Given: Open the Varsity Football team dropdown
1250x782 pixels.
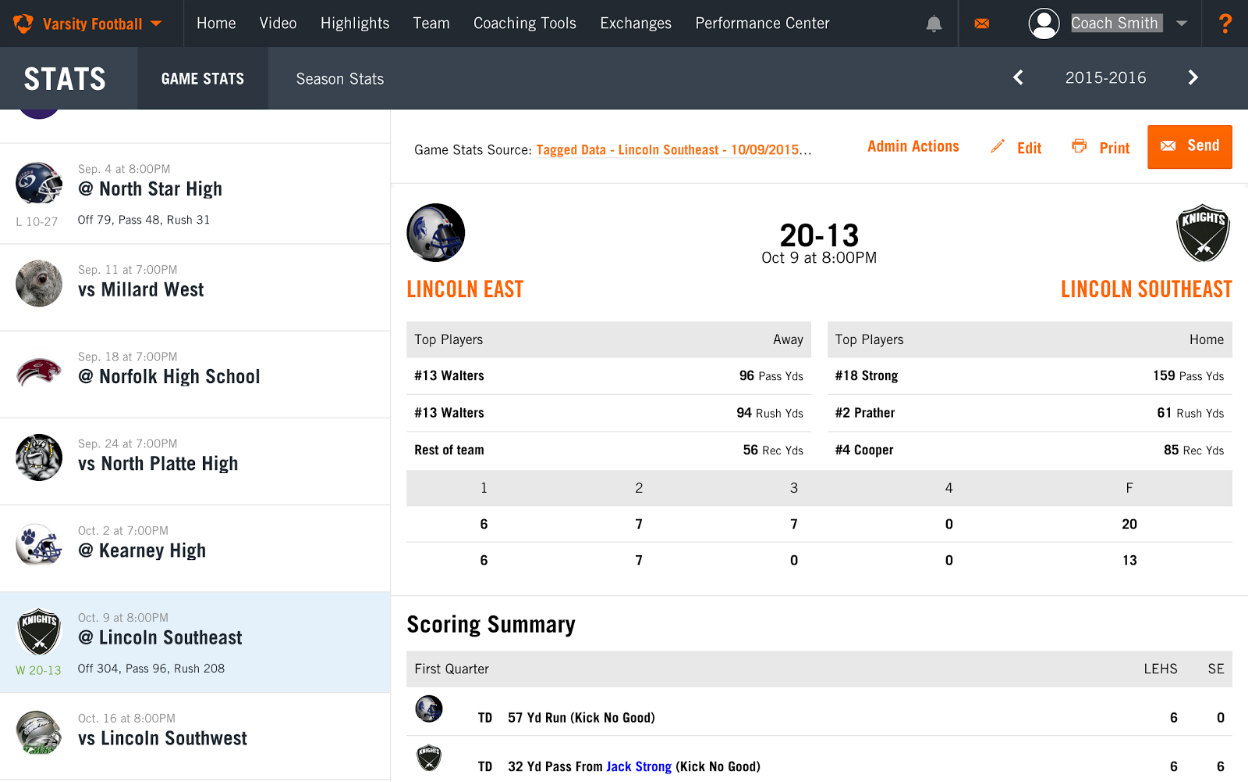Looking at the screenshot, I should pyautogui.click(x=90, y=23).
